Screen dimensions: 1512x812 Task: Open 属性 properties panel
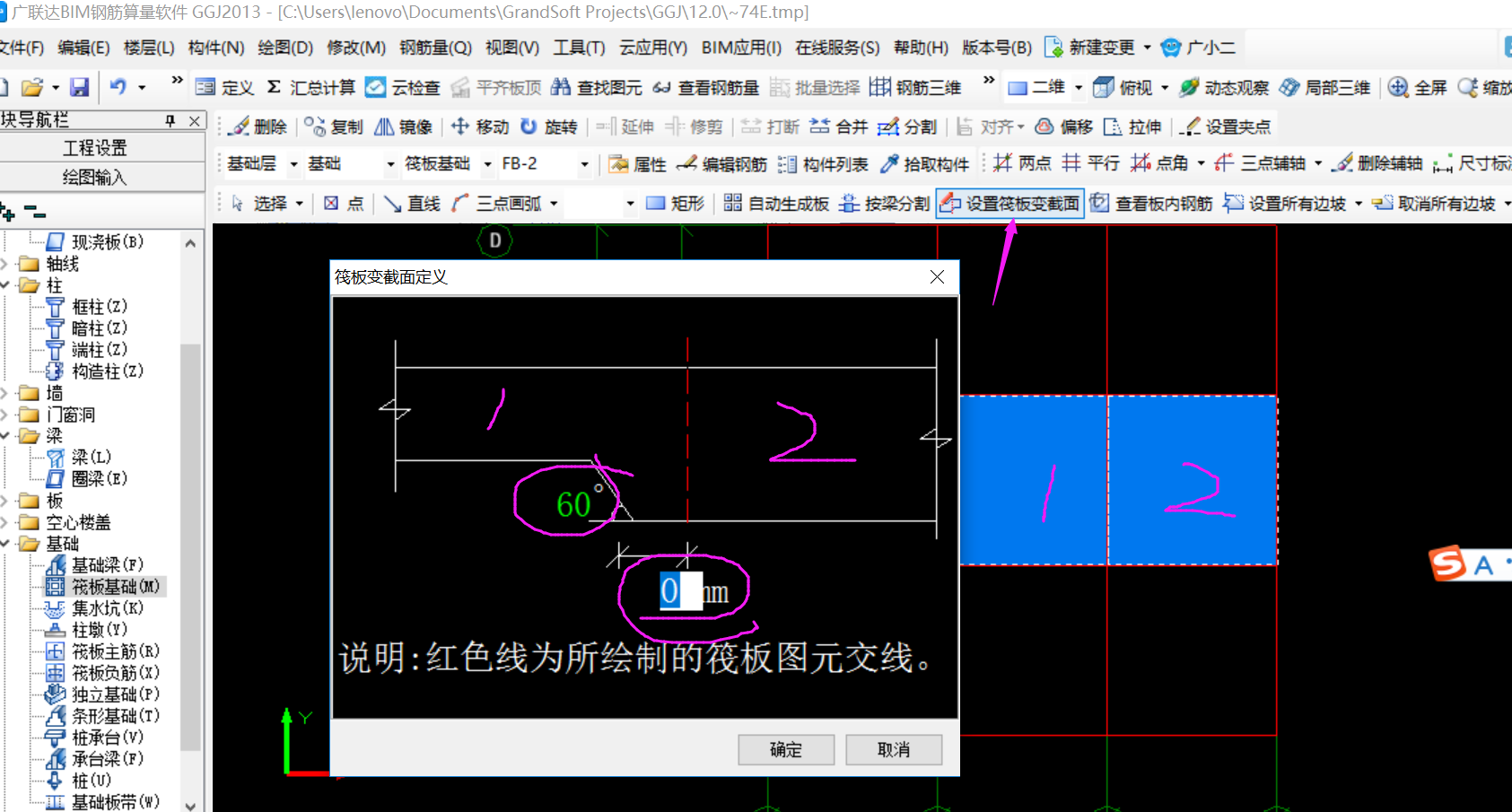[x=637, y=164]
